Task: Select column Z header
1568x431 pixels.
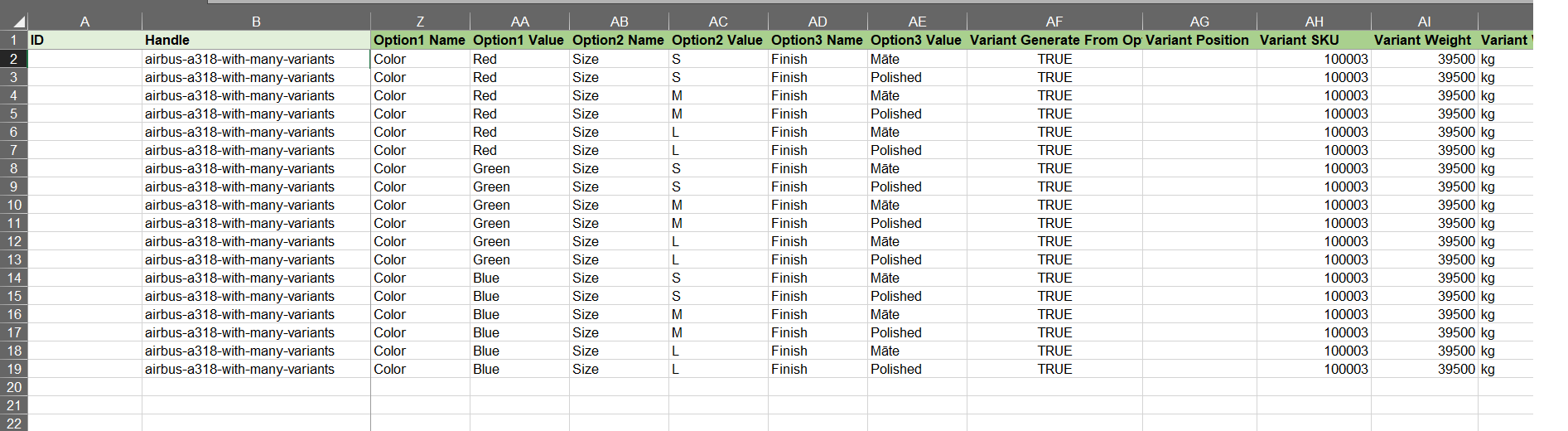Action: point(420,22)
